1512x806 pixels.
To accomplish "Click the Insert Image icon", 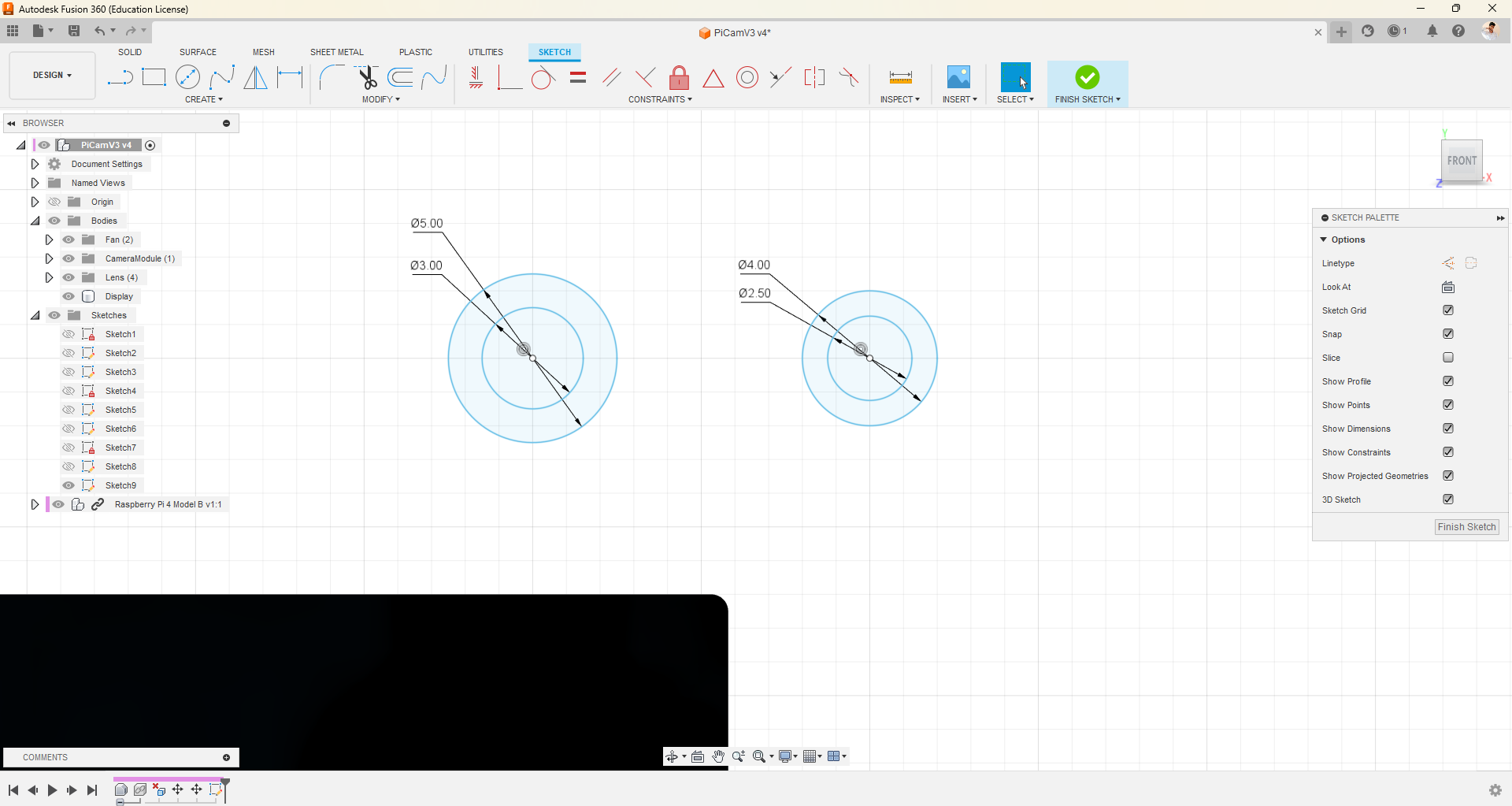I will (x=958, y=77).
